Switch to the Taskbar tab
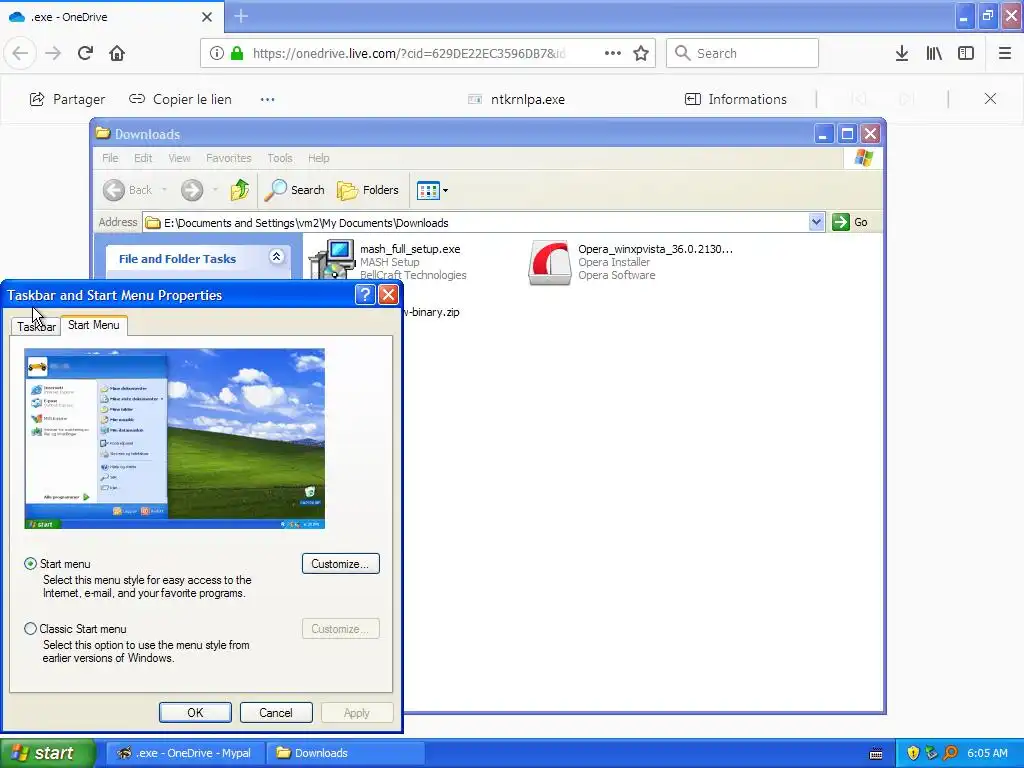This screenshot has height=768, width=1024. pyautogui.click(x=37, y=327)
